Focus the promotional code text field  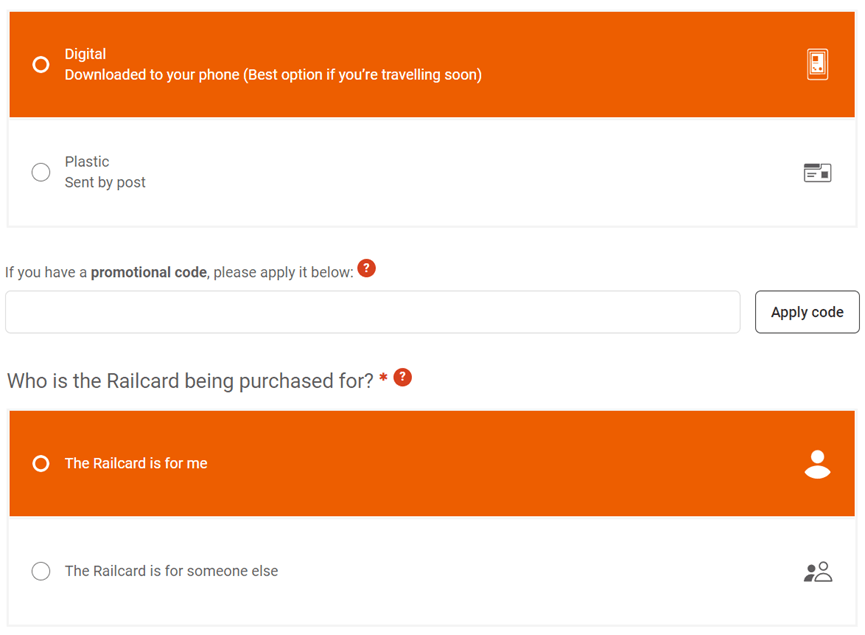click(x=372, y=312)
